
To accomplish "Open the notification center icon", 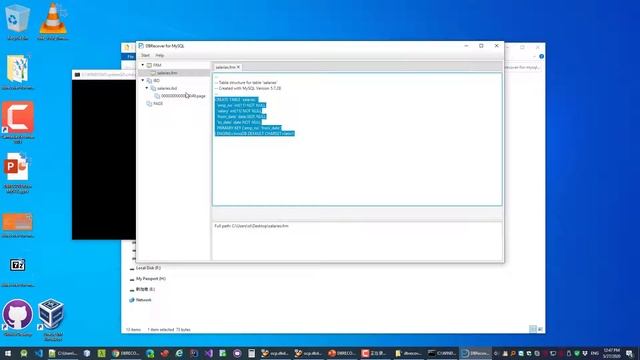I will pos(630,353).
